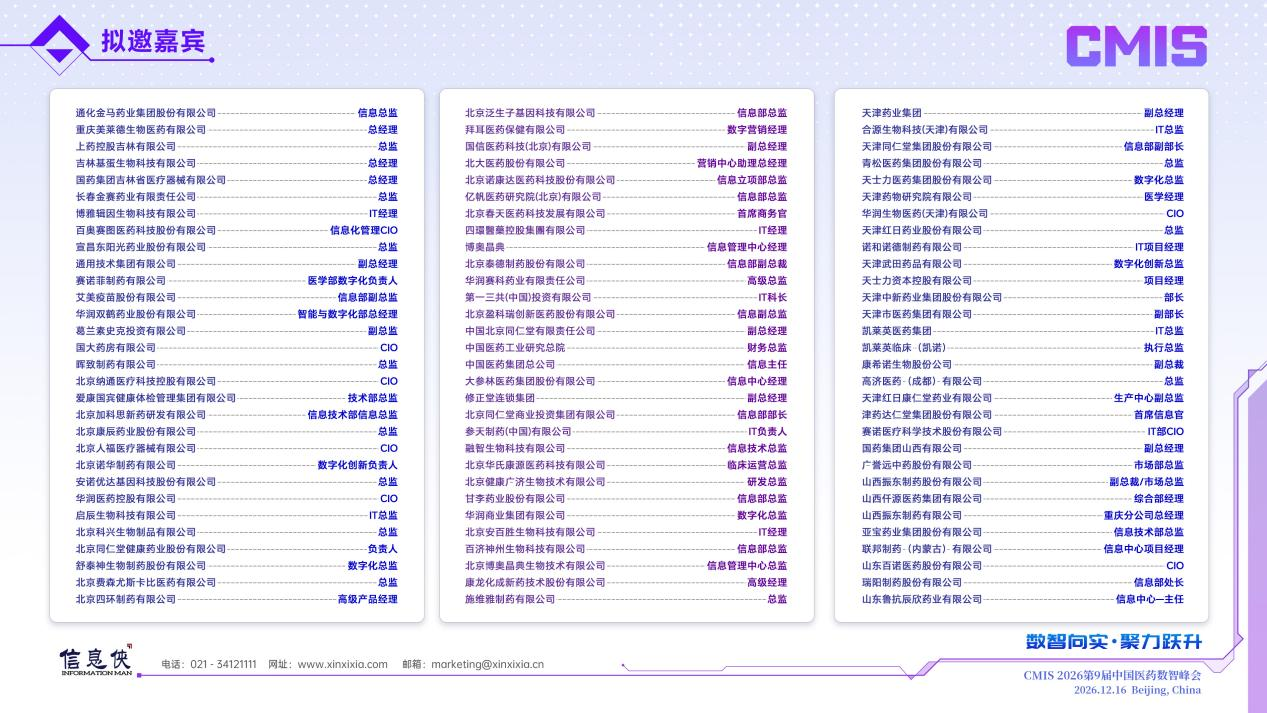Click 广誉远中药股份有限公司

tap(917, 465)
